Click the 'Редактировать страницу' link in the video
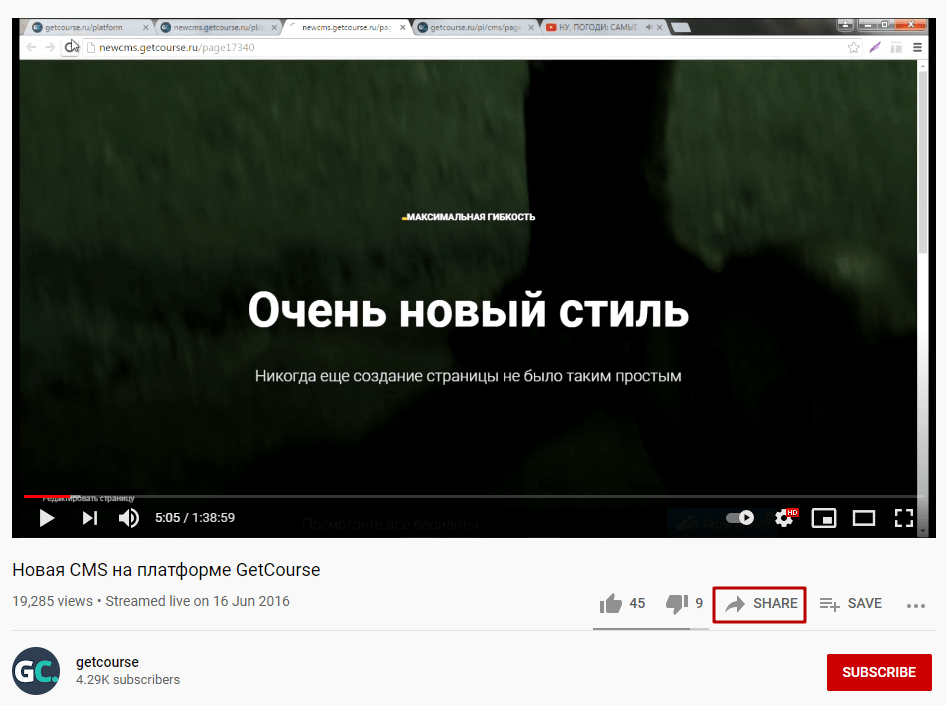The image size is (947, 705). [88, 498]
